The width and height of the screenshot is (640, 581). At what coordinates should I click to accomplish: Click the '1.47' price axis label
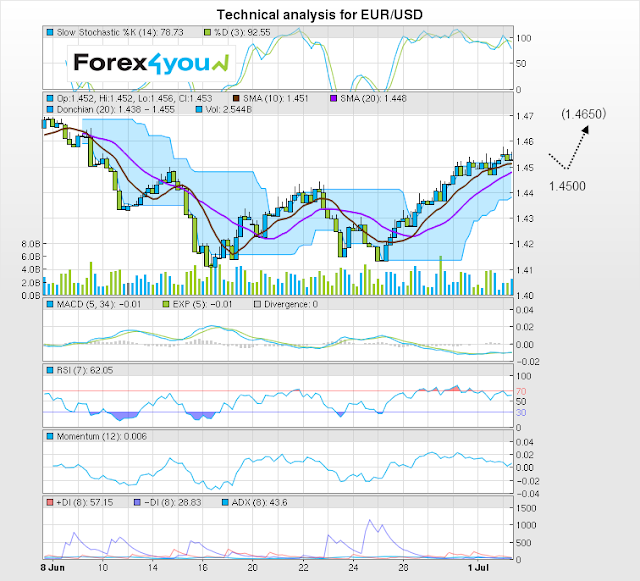point(524,116)
